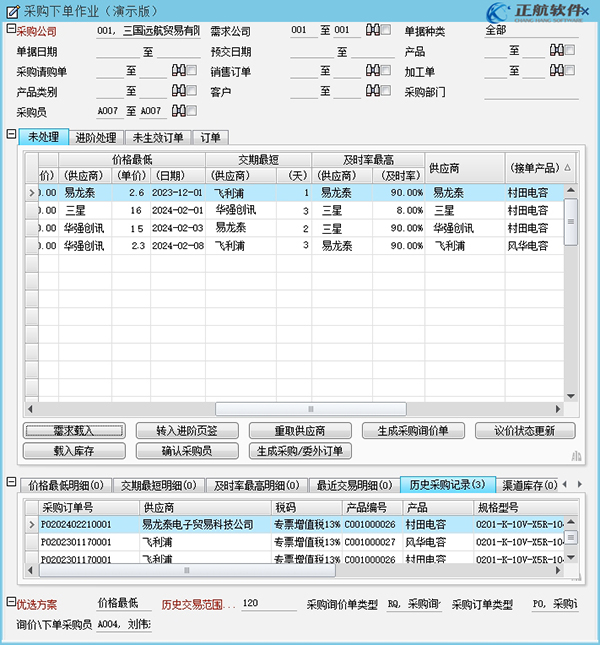Switch to the 未处理 tab
Viewport: 600px width, 645px height.
click(x=44, y=137)
